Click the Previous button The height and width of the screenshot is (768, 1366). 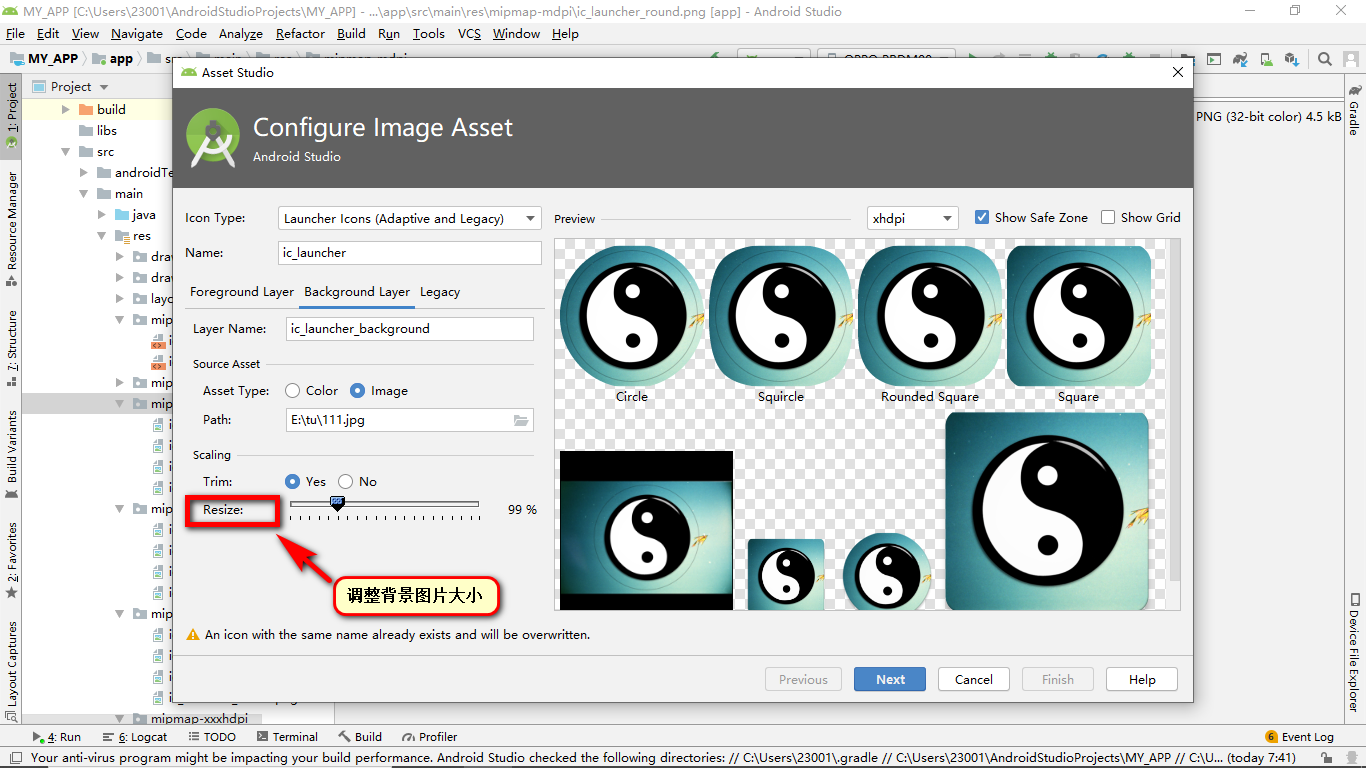(803, 679)
